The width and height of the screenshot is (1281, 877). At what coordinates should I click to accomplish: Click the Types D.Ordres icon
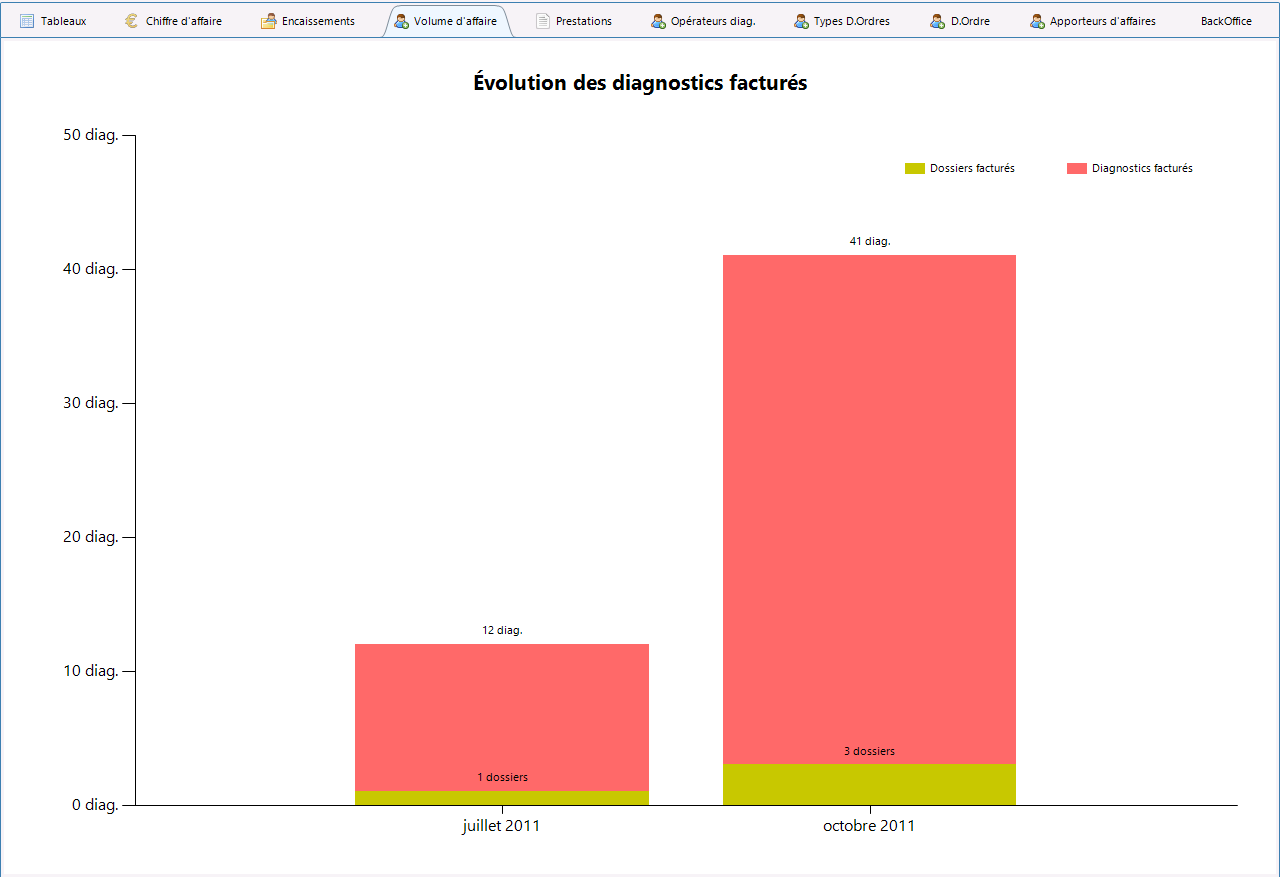tap(801, 21)
